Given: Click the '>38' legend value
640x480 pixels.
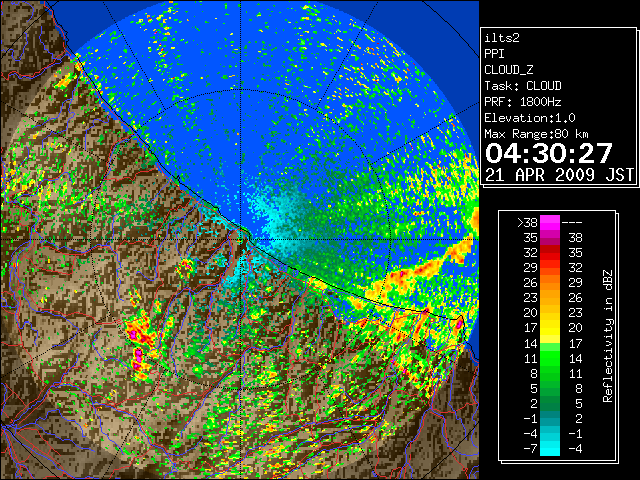Looking at the screenshot, I should (x=527, y=223).
